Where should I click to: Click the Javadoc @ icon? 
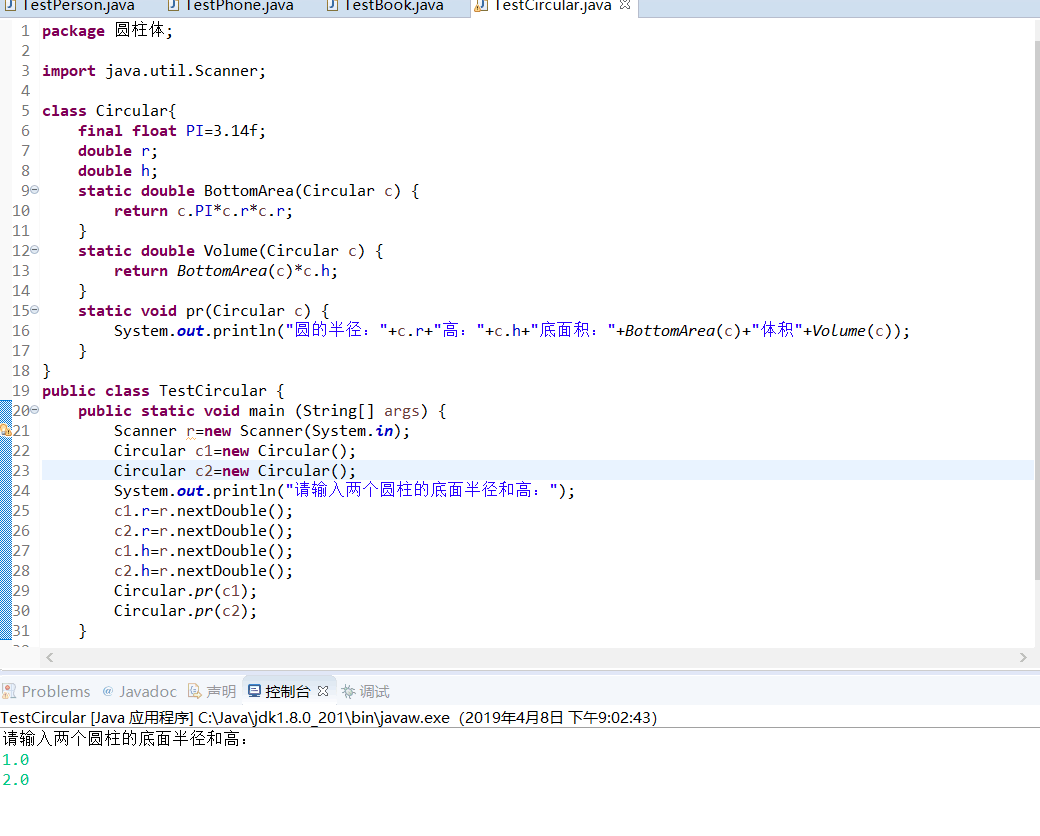(x=107, y=691)
